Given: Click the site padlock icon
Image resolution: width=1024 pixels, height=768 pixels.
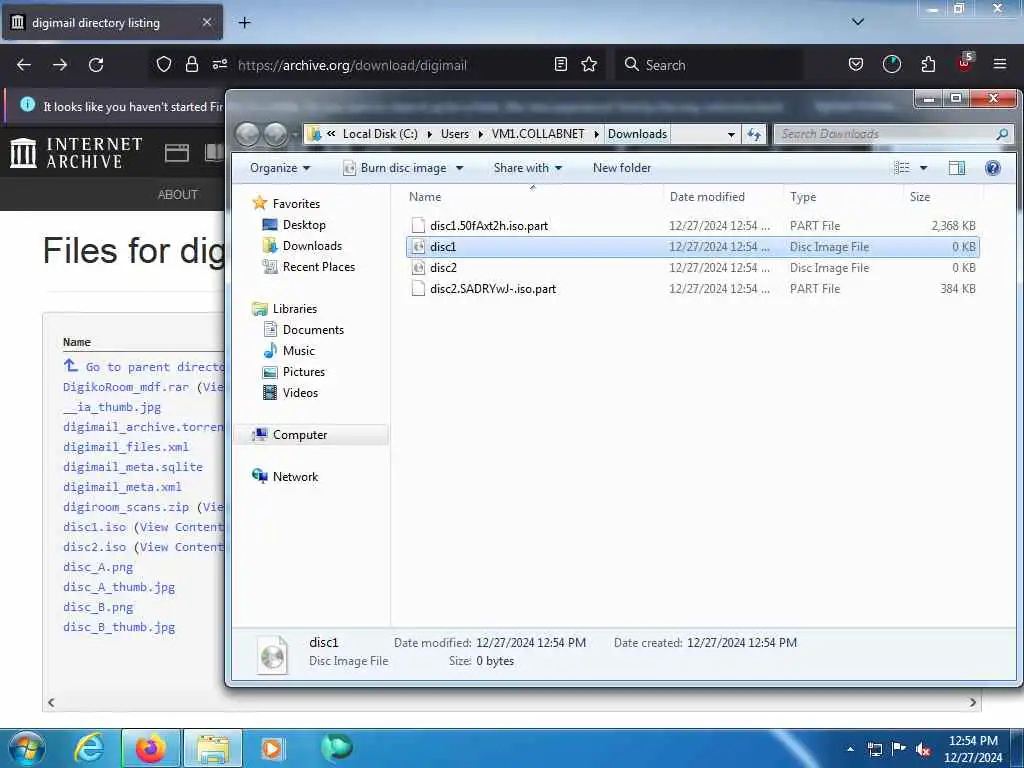Looking at the screenshot, I should [x=191, y=64].
